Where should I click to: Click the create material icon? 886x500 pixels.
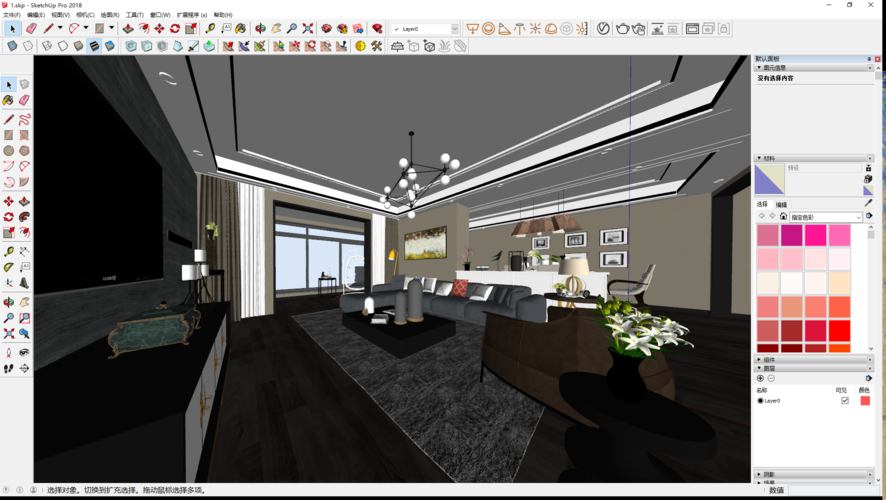[868, 179]
